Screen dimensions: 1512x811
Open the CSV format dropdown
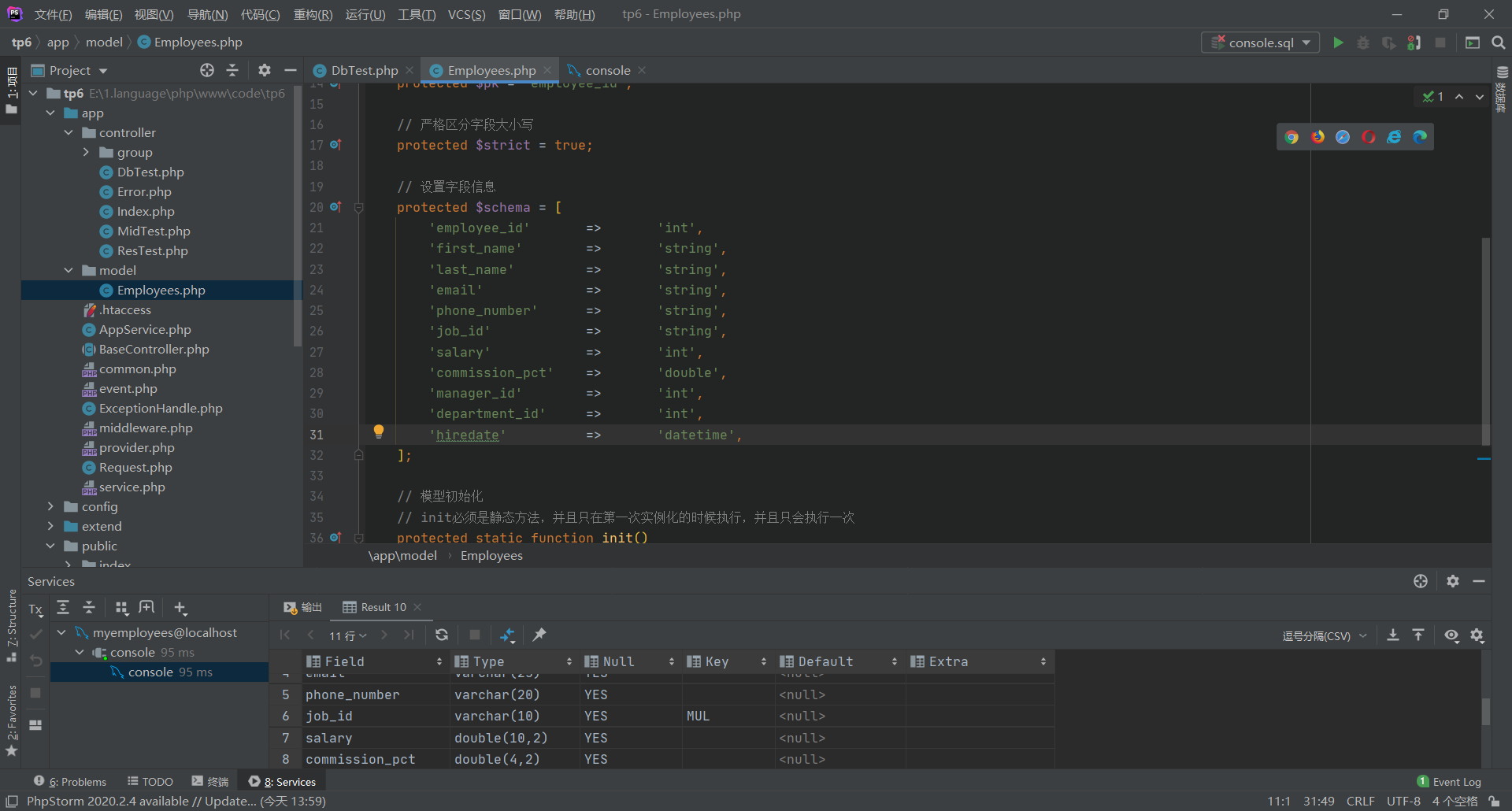pyautogui.click(x=1324, y=635)
